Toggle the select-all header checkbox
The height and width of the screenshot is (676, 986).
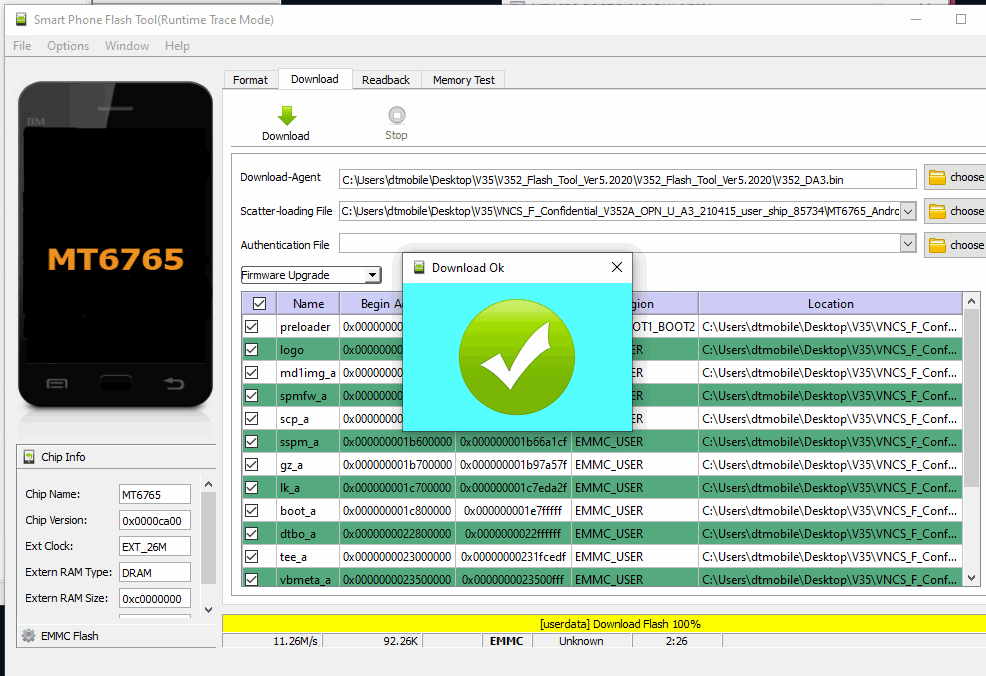[259, 304]
